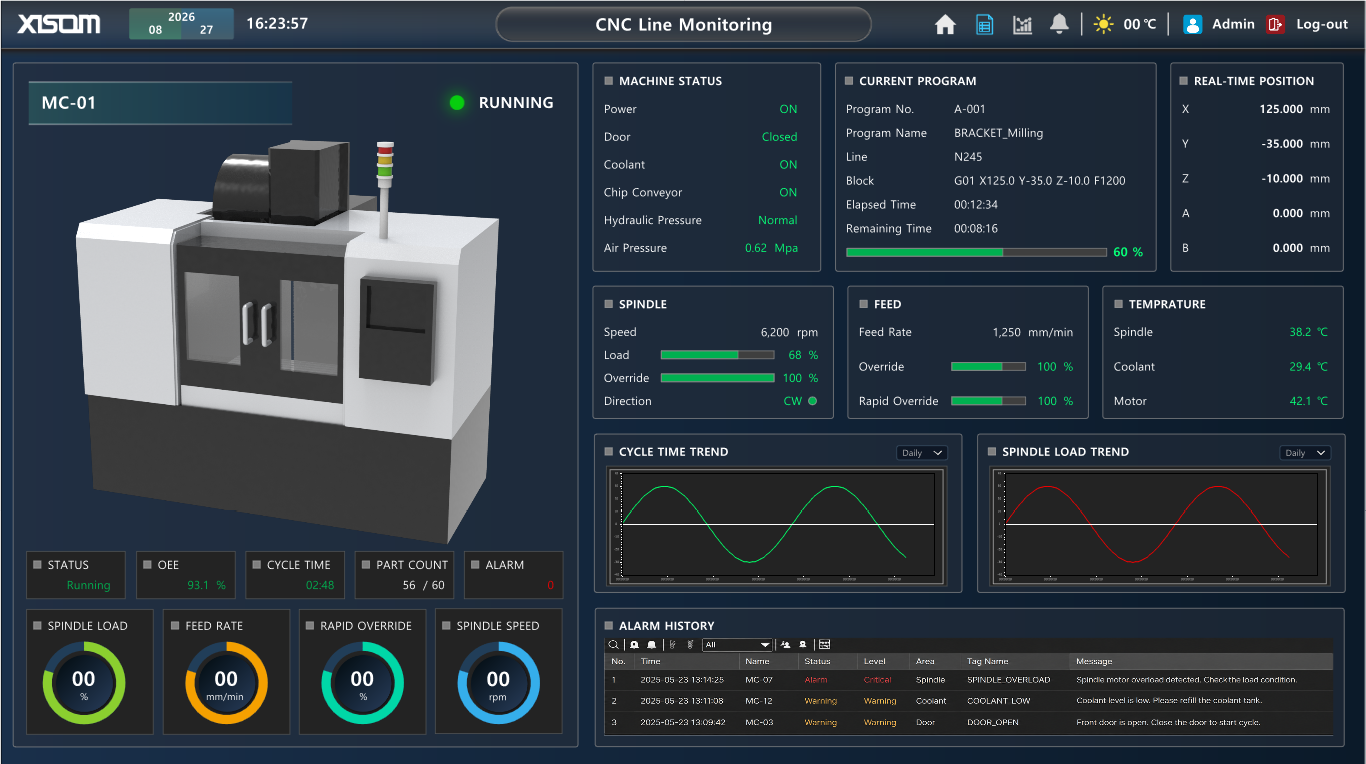
Task: Click the OEE value 93.1 %
Action: pos(206,585)
